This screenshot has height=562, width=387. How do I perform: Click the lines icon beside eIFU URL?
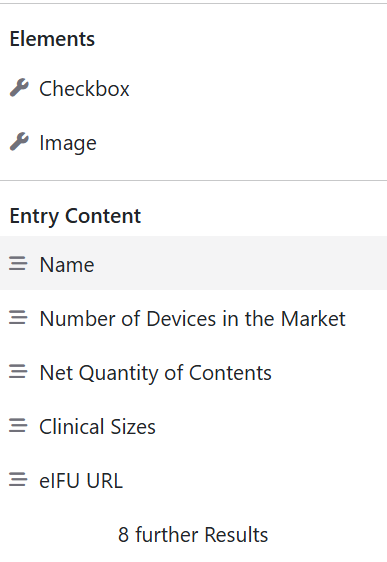18,480
